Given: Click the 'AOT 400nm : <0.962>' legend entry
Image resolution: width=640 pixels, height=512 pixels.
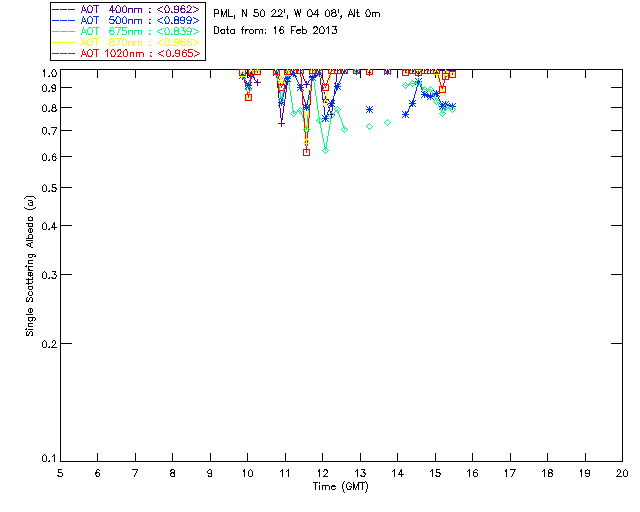Looking at the screenshot, I should (x=126, y=9).
